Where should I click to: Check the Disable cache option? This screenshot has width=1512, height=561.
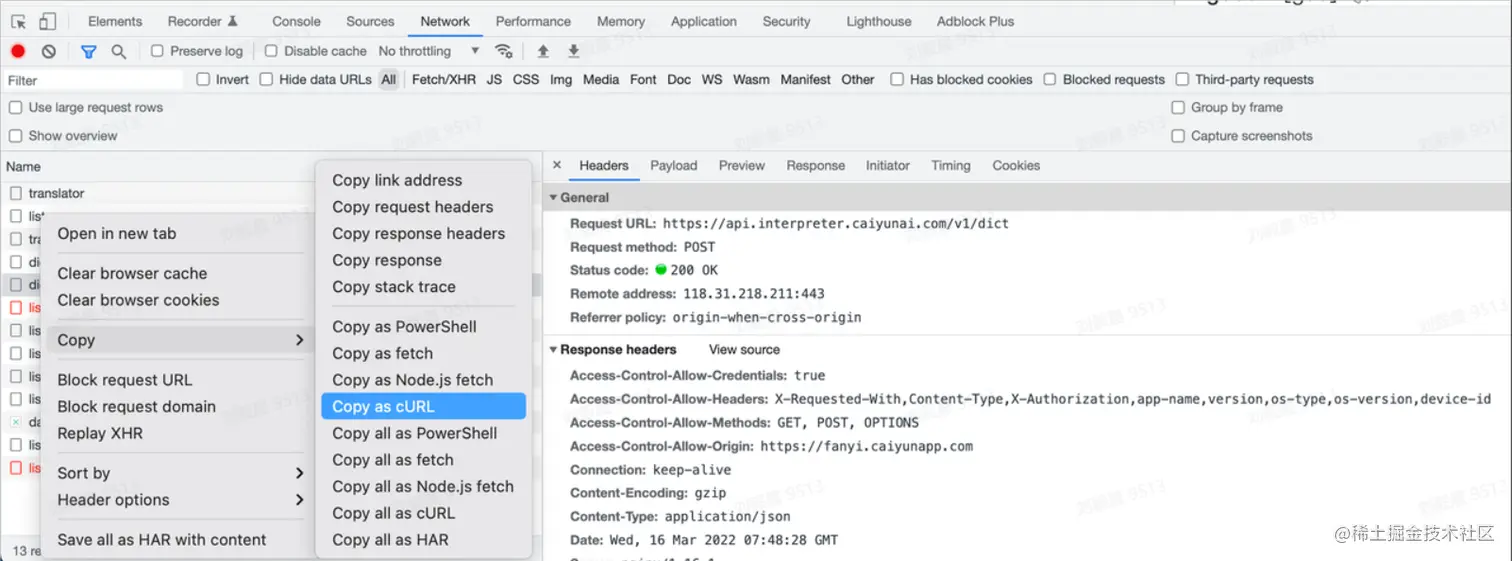[271, 51]
